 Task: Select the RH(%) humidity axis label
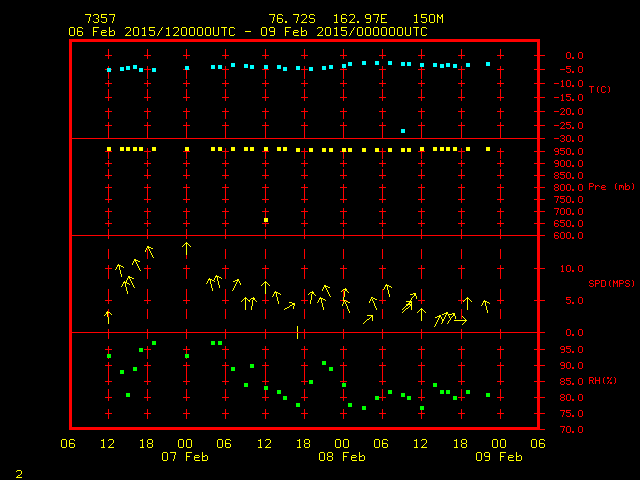[604, 381]
